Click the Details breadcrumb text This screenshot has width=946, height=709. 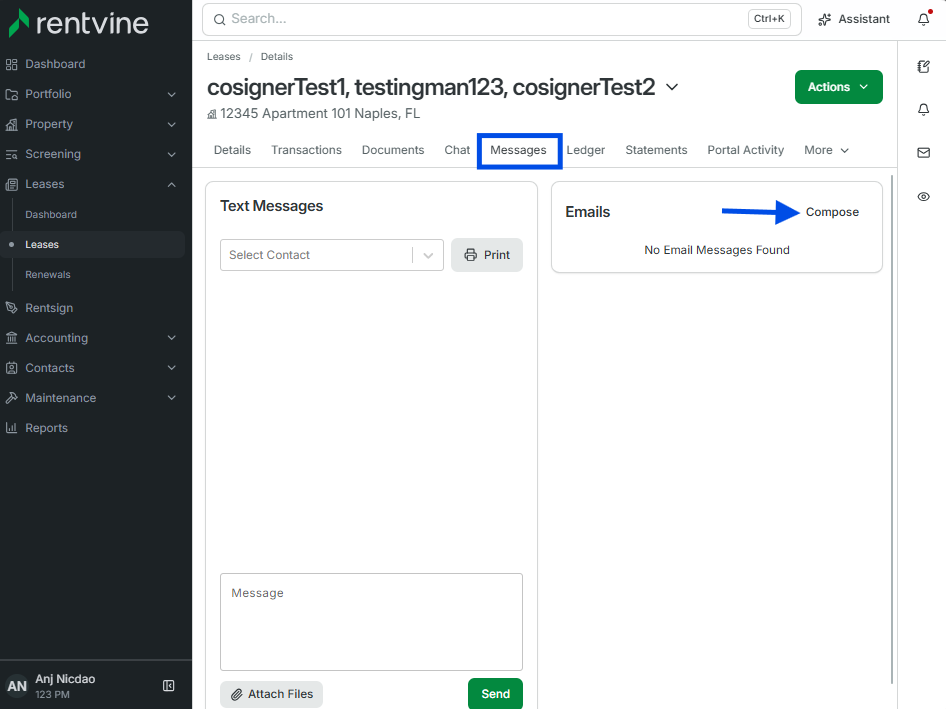[277, 57]
